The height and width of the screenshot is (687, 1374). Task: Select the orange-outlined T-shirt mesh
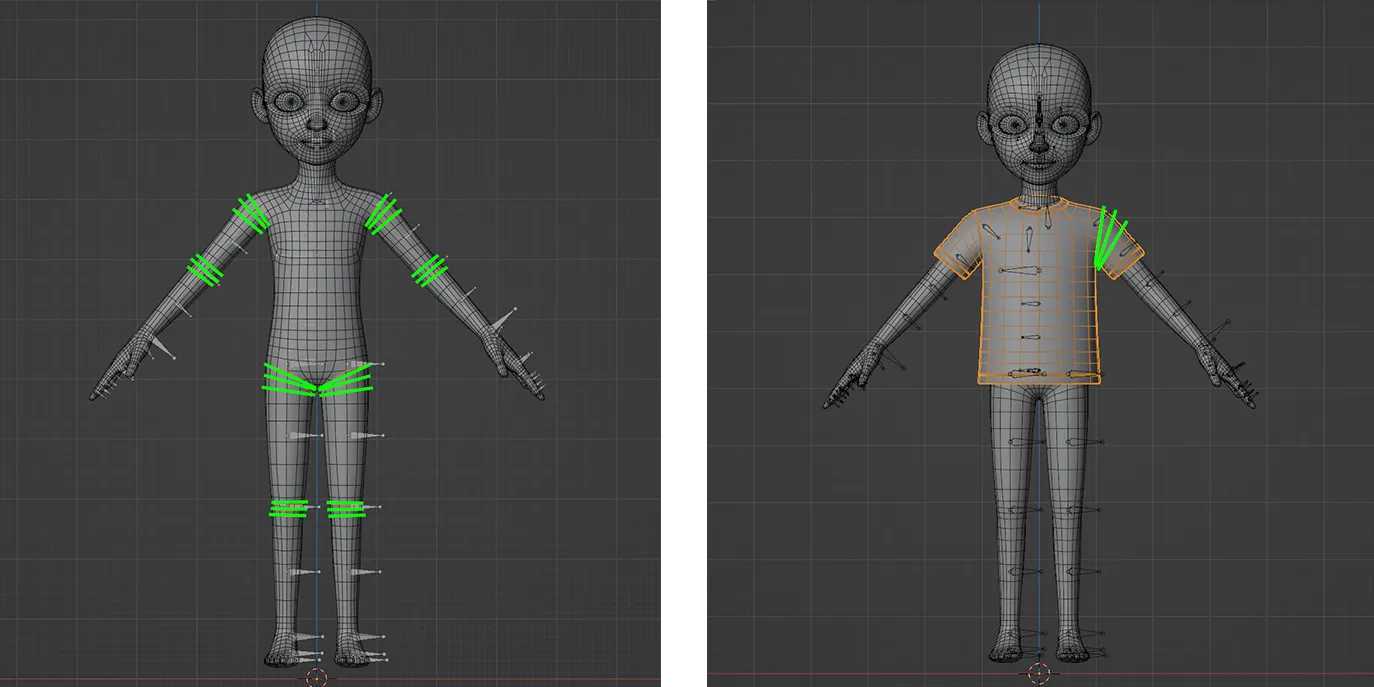point(1040,291)
